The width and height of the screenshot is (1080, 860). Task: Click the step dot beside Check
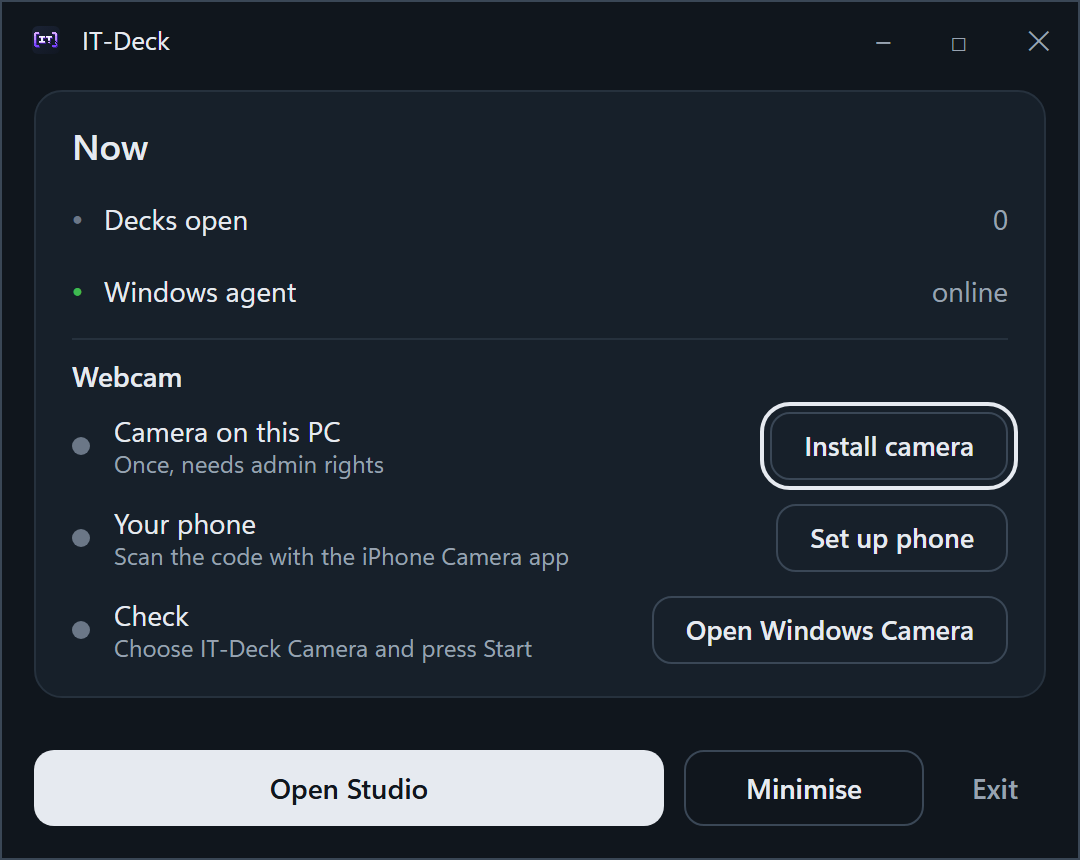pos(81,630)
